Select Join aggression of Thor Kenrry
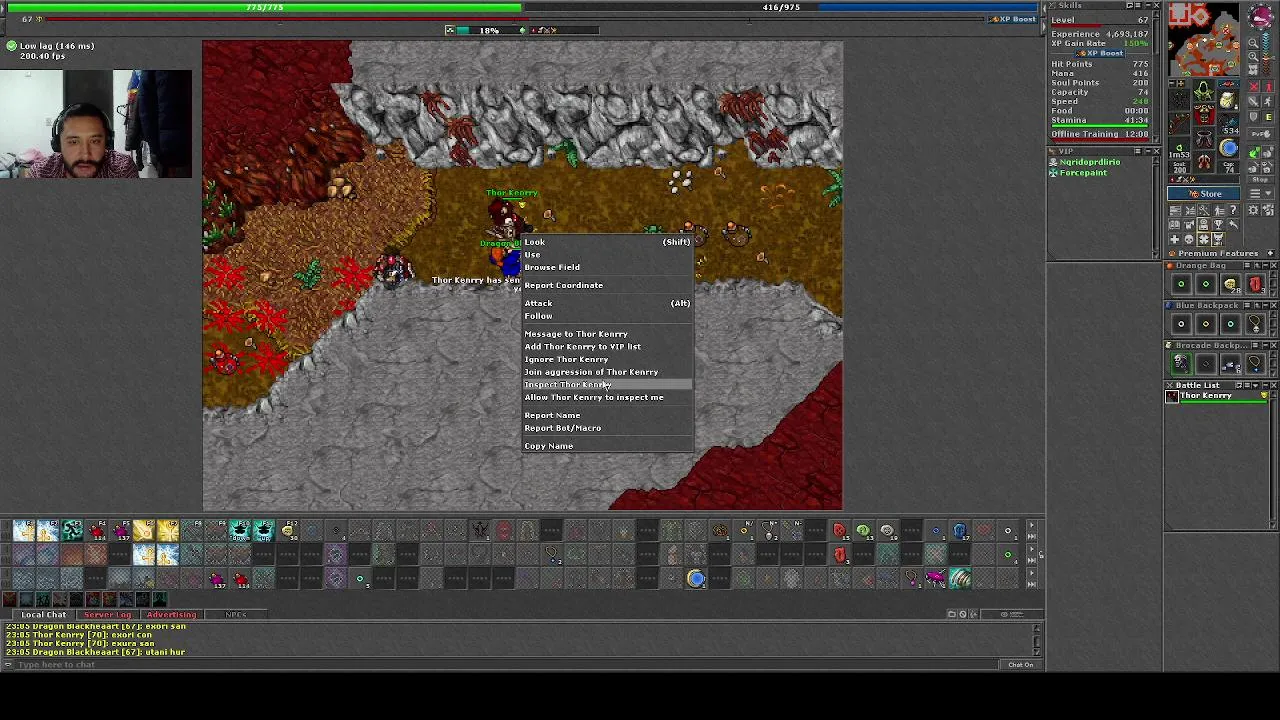This screenshot has width=1280, height=720. tap(591, 372)
